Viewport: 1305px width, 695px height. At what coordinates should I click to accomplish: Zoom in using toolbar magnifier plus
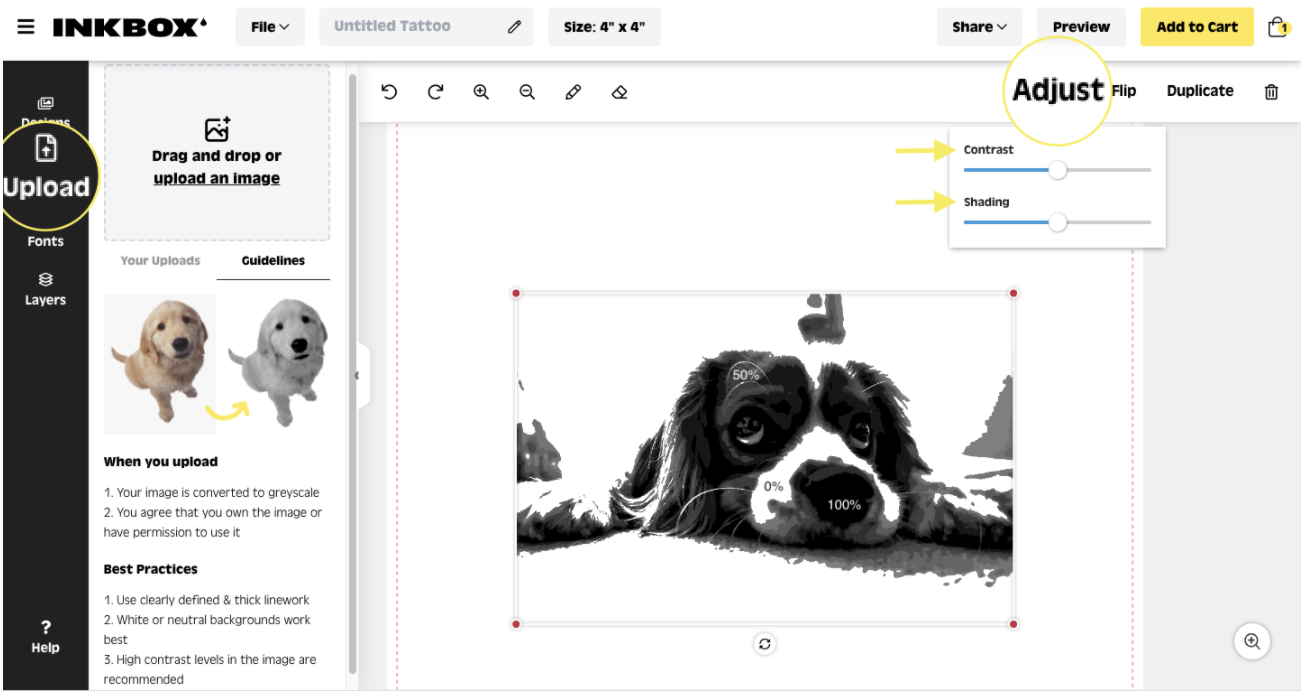(x=481, y=92)
